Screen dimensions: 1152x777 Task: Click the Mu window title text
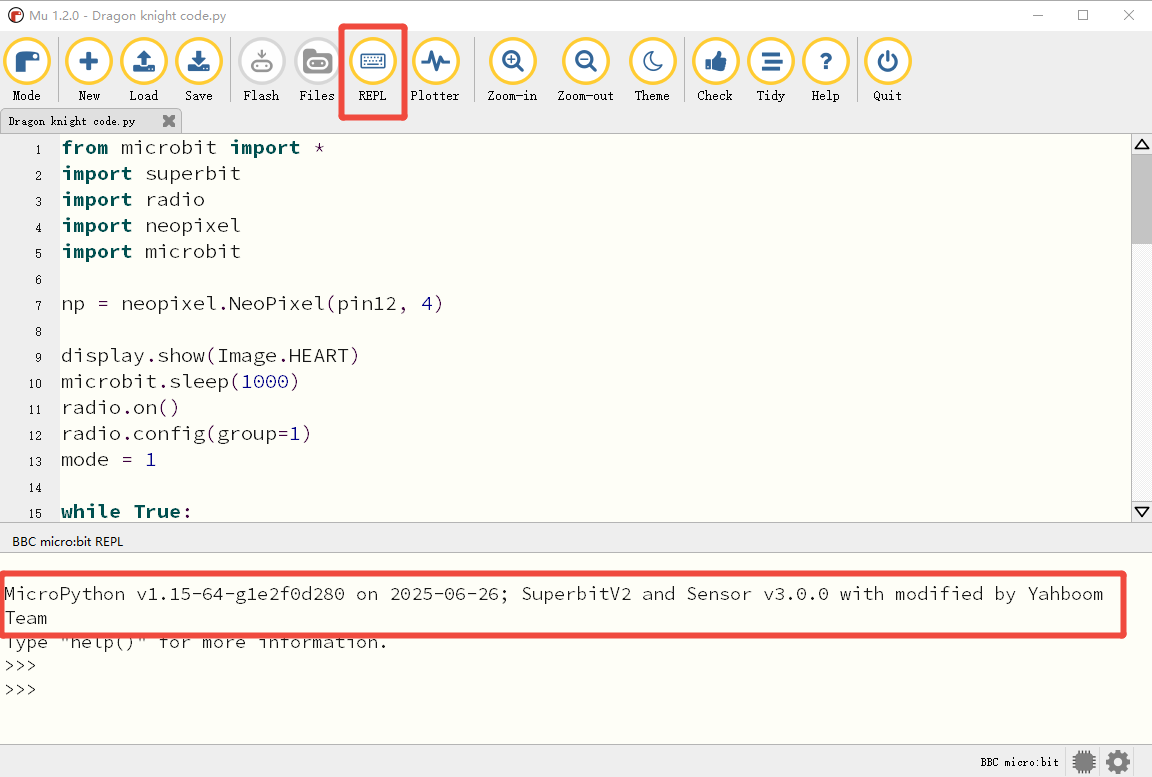point(128,15)
